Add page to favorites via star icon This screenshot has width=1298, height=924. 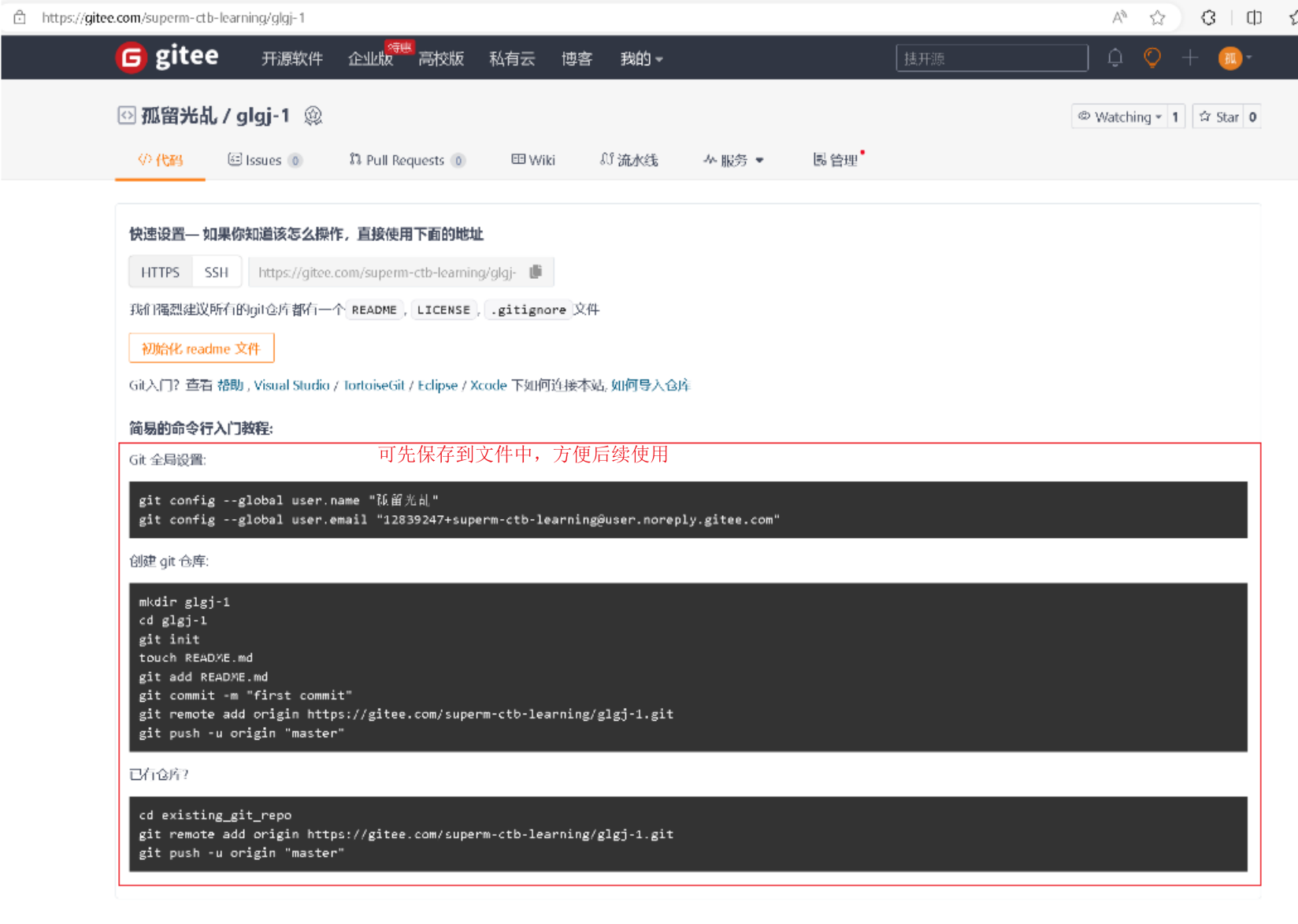point(1158,17)
